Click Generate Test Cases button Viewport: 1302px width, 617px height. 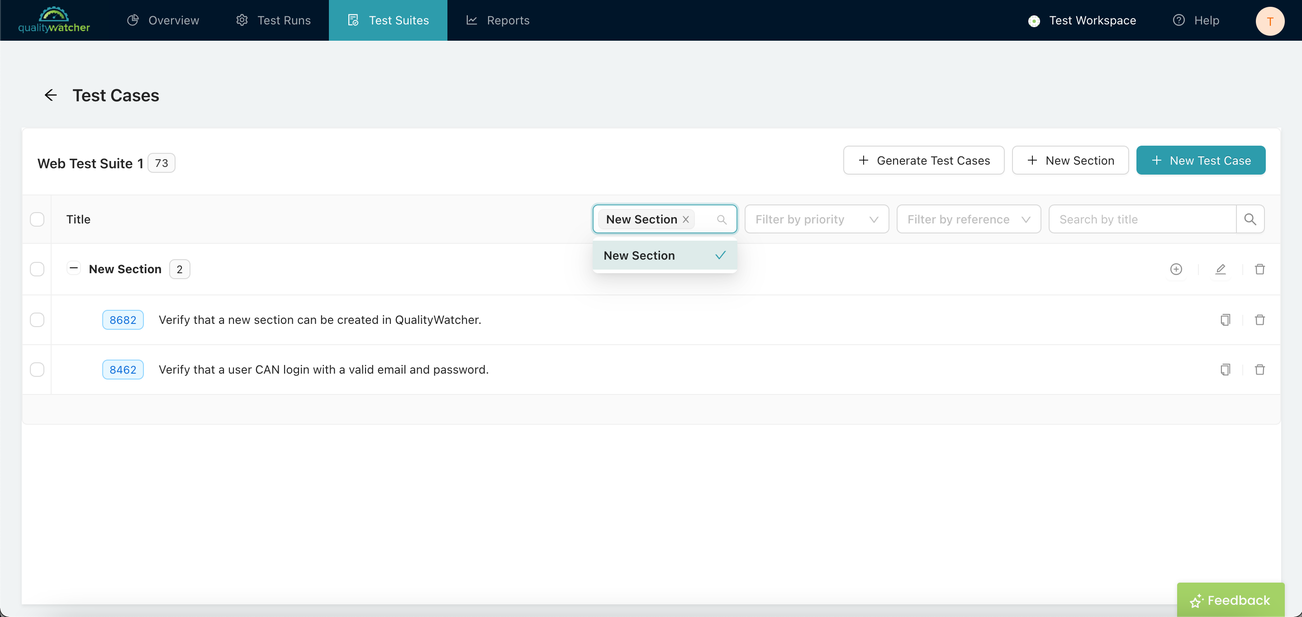[924, 160]
